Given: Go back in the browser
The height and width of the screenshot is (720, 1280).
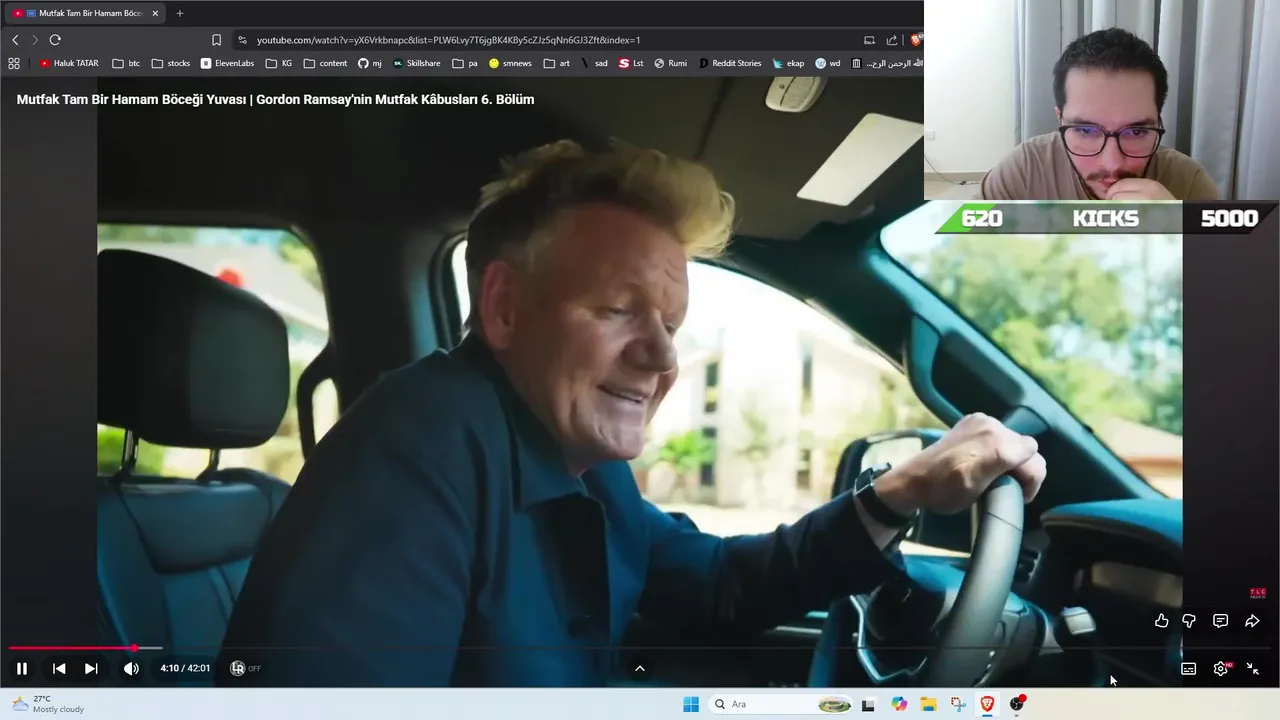Looking at the screenshot, I should pos(15,40).
